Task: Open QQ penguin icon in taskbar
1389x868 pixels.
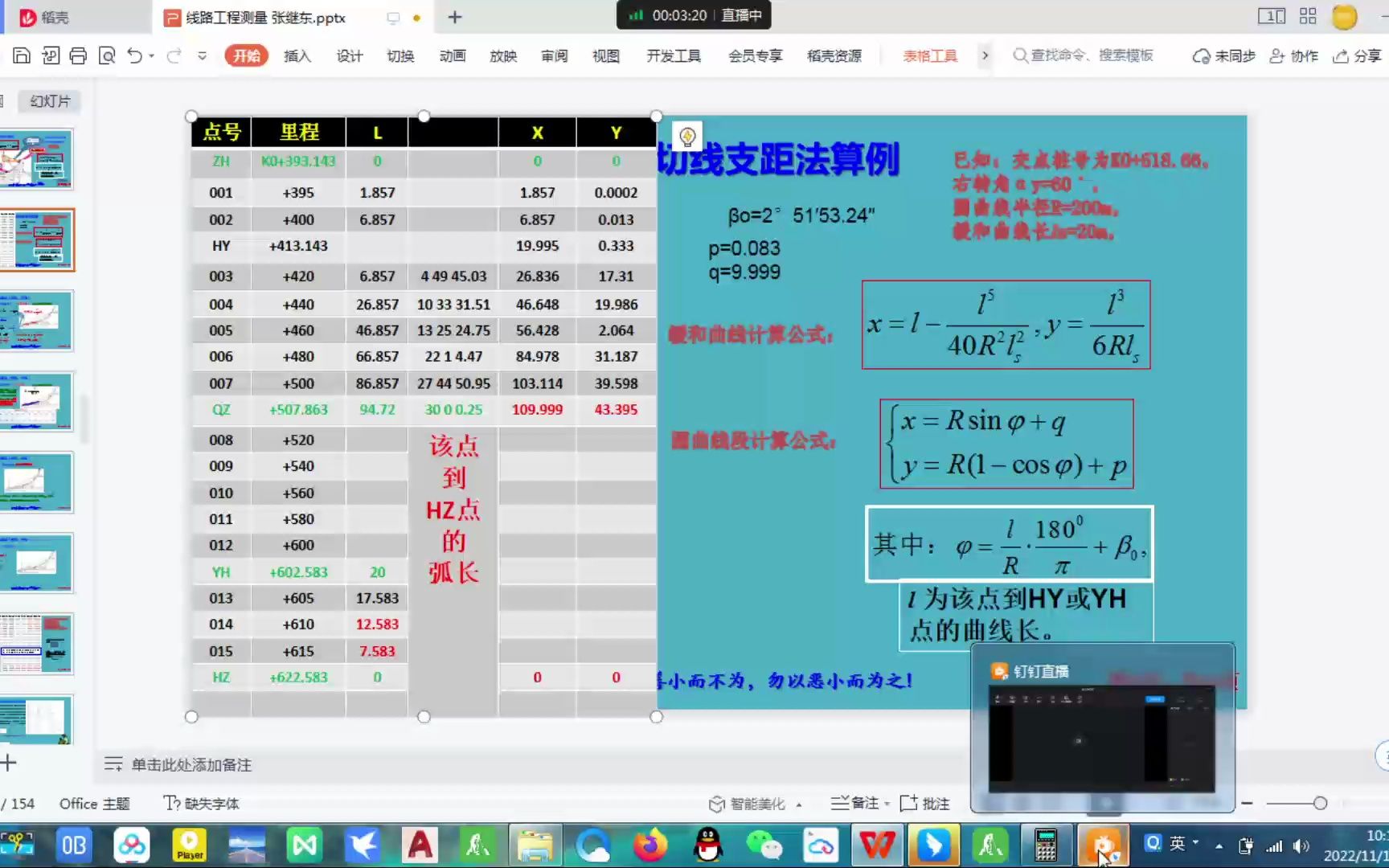Action: pos(707,845)
